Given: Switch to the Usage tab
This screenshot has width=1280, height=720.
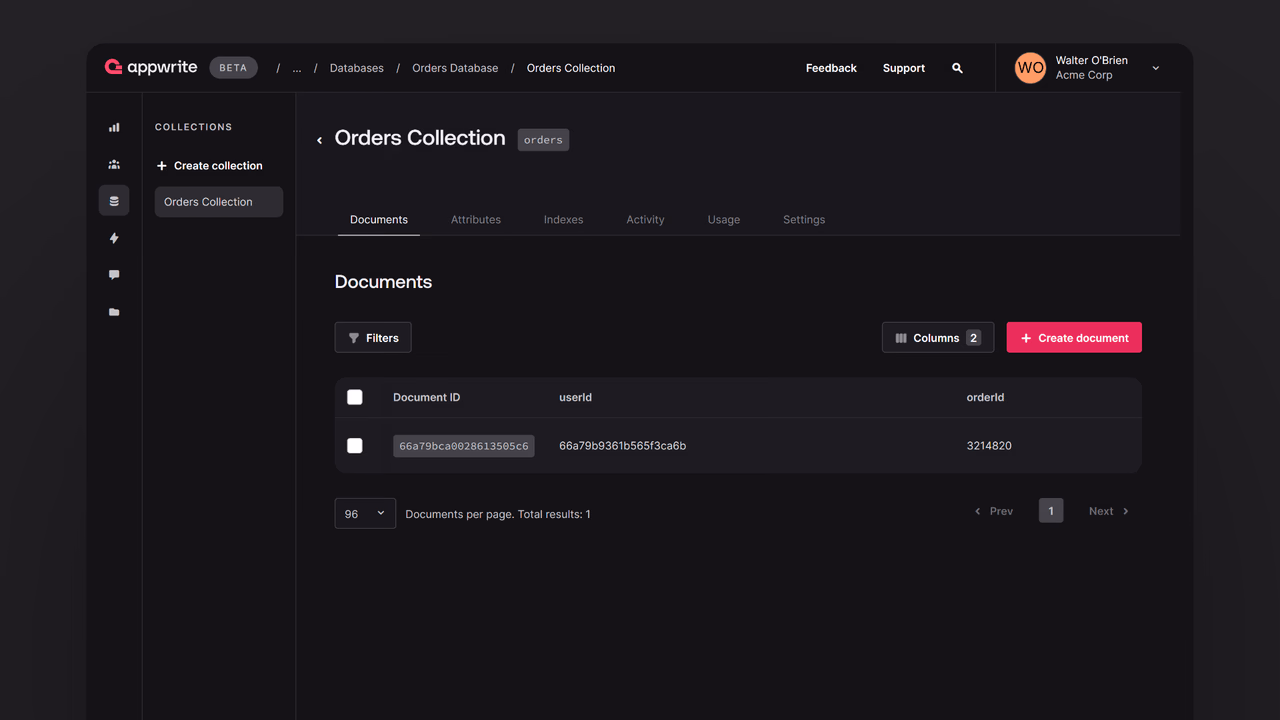Looking at the screenshot, I should click(x=724, y=219).
